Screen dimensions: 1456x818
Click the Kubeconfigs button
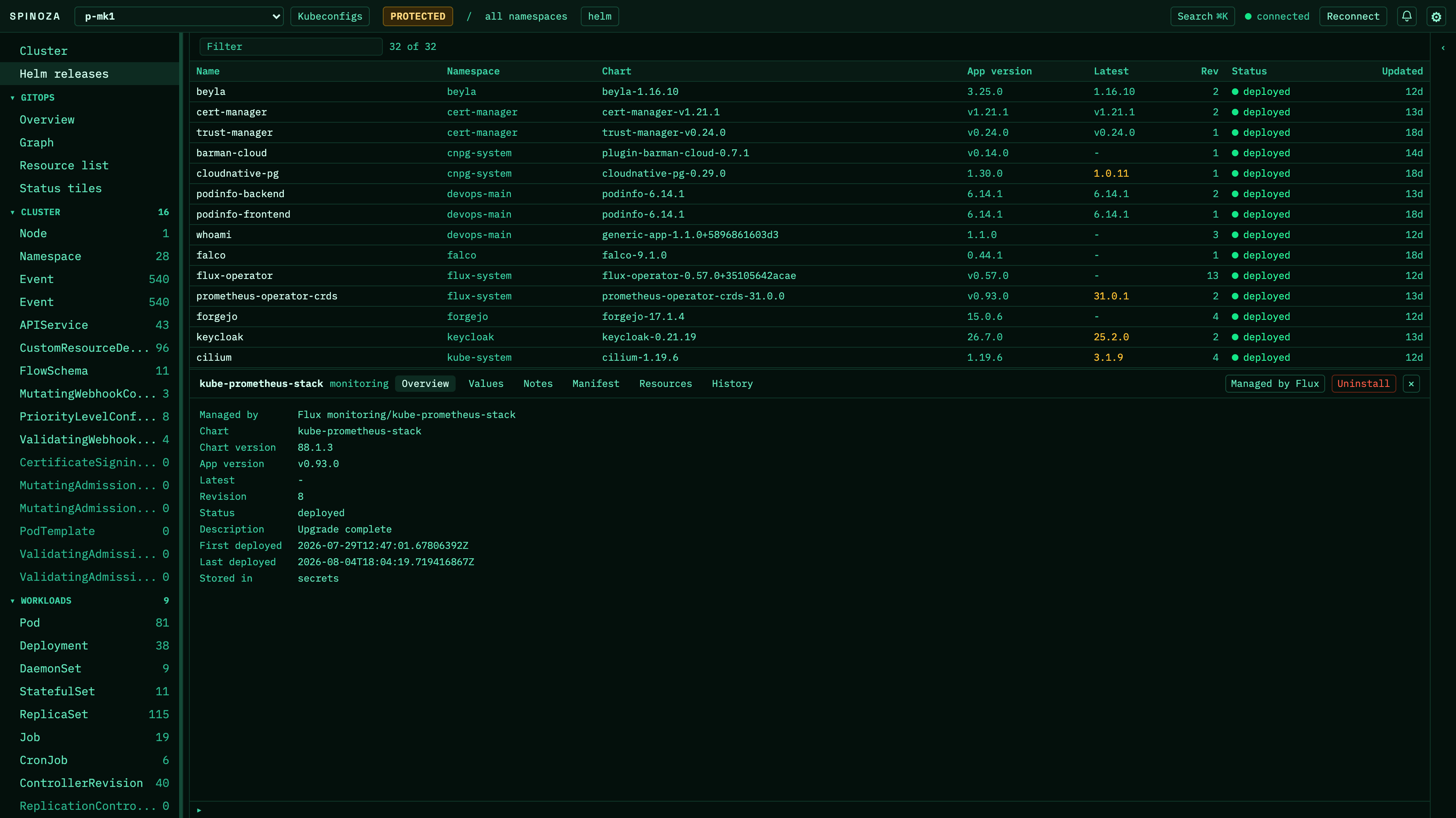click(x=330, y=16)
